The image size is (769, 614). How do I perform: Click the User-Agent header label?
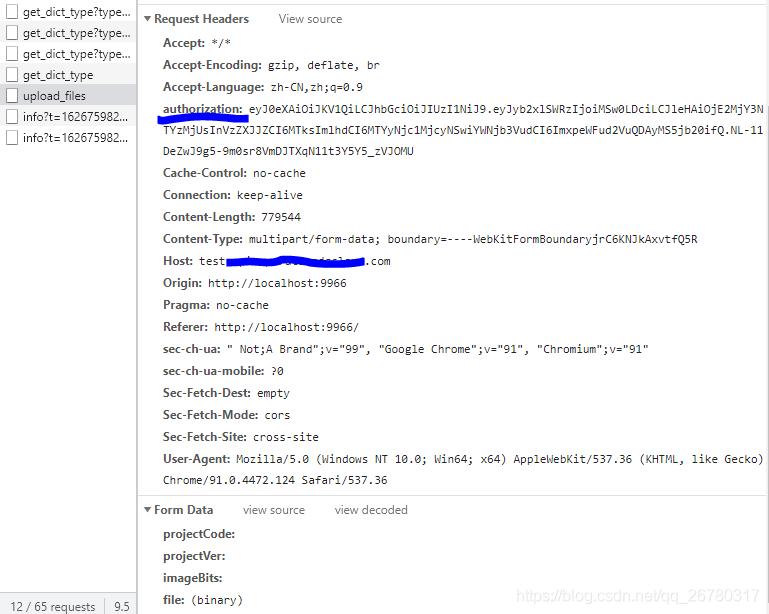tap(197, 459)
